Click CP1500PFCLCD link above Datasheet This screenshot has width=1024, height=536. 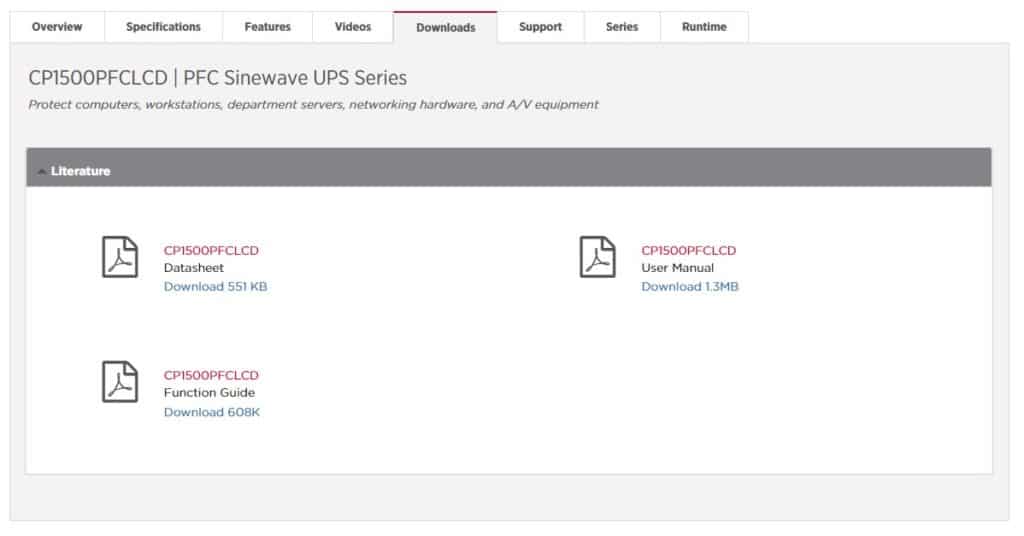tap(211, 250)
